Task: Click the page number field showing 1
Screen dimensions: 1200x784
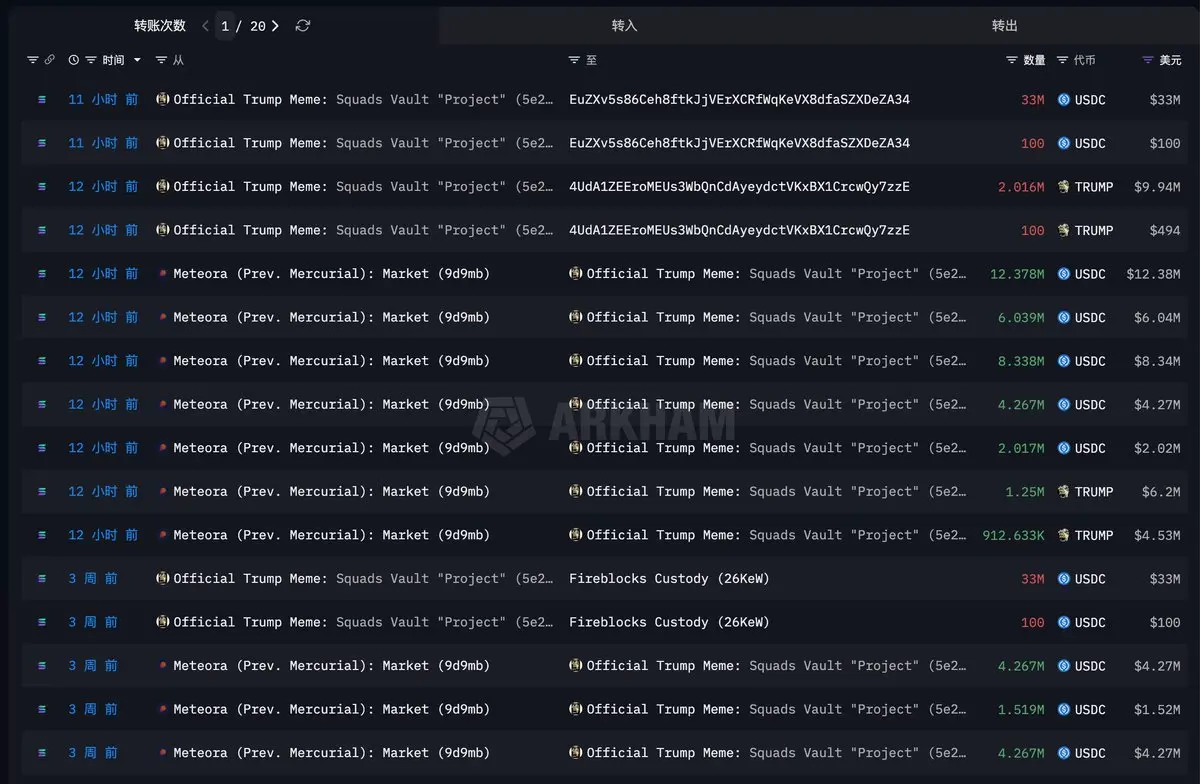Action: [x=225, y=26]
